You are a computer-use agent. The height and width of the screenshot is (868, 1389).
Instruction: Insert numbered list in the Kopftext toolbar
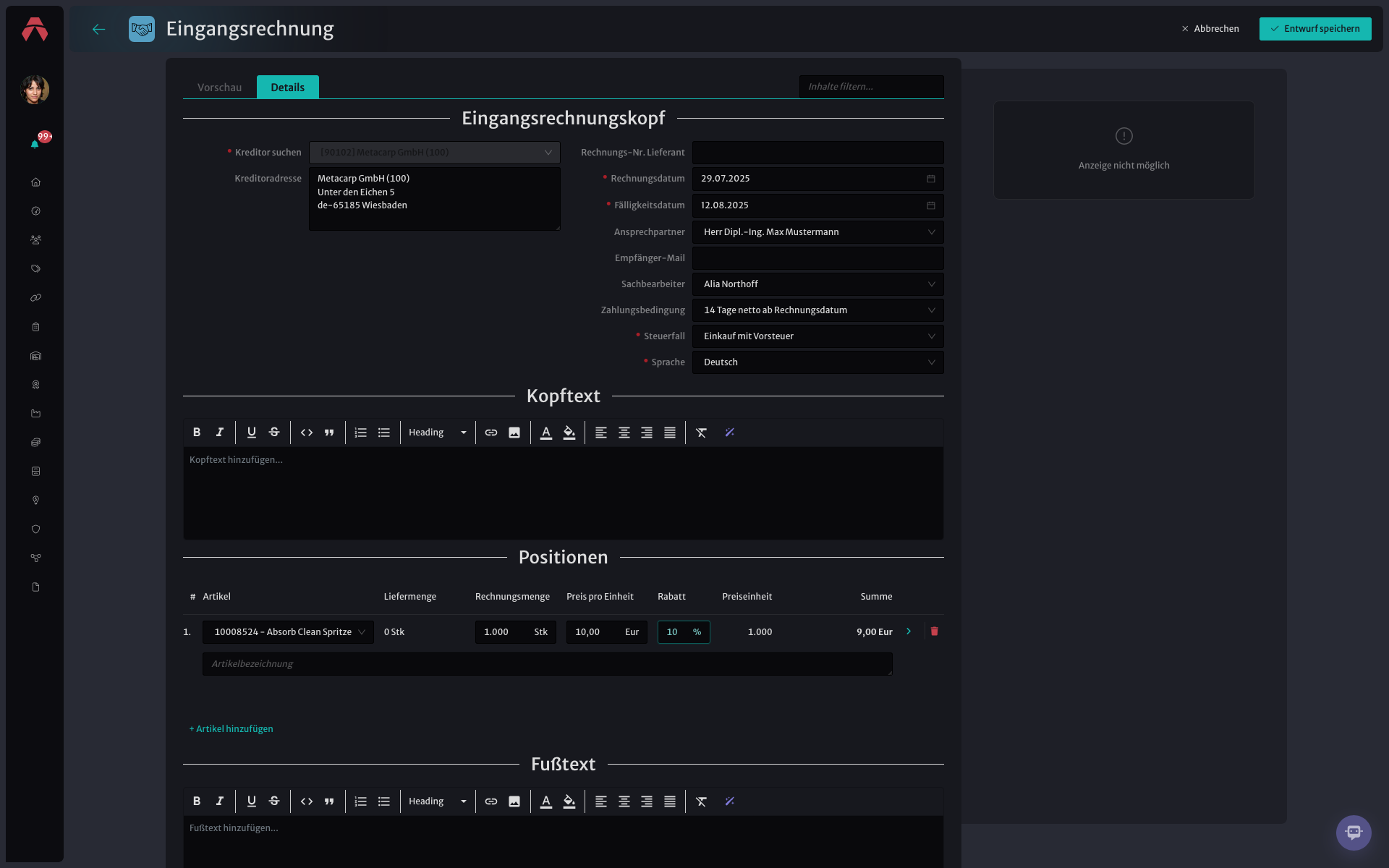(361, 433)
